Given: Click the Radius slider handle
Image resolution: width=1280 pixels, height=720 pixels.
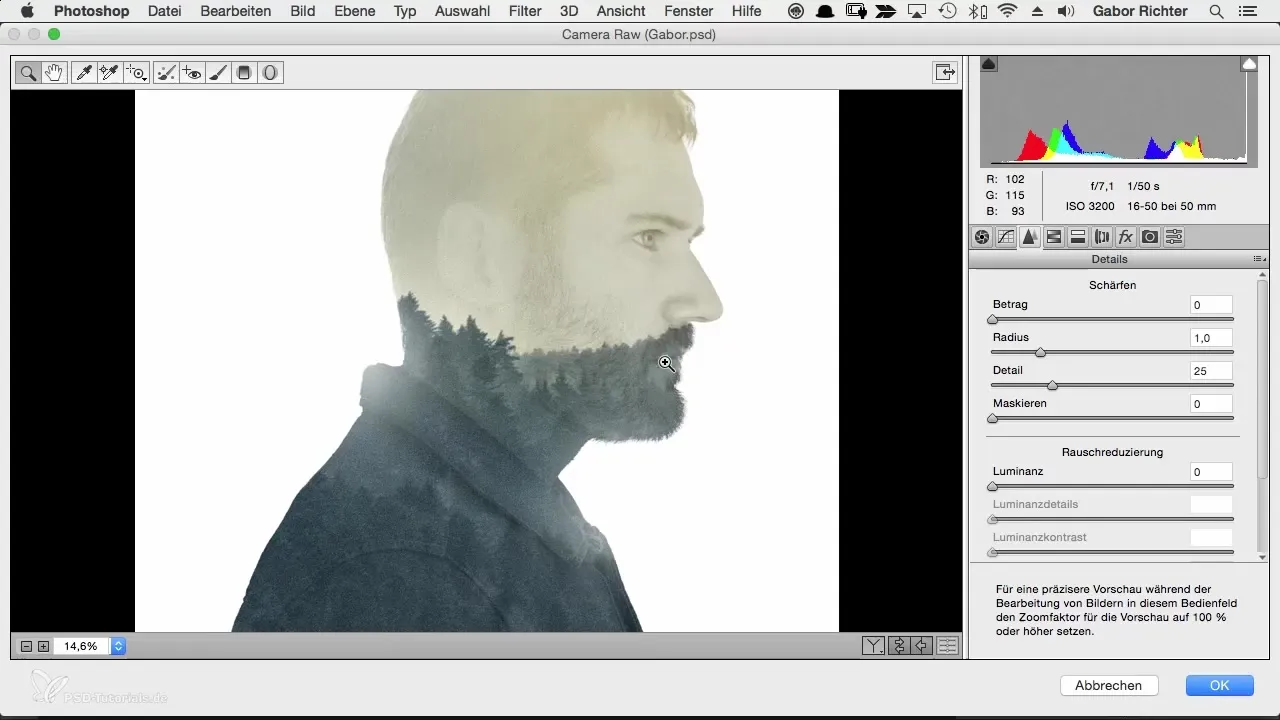Looking at the screenshot, I should [x=1040, y=353].
